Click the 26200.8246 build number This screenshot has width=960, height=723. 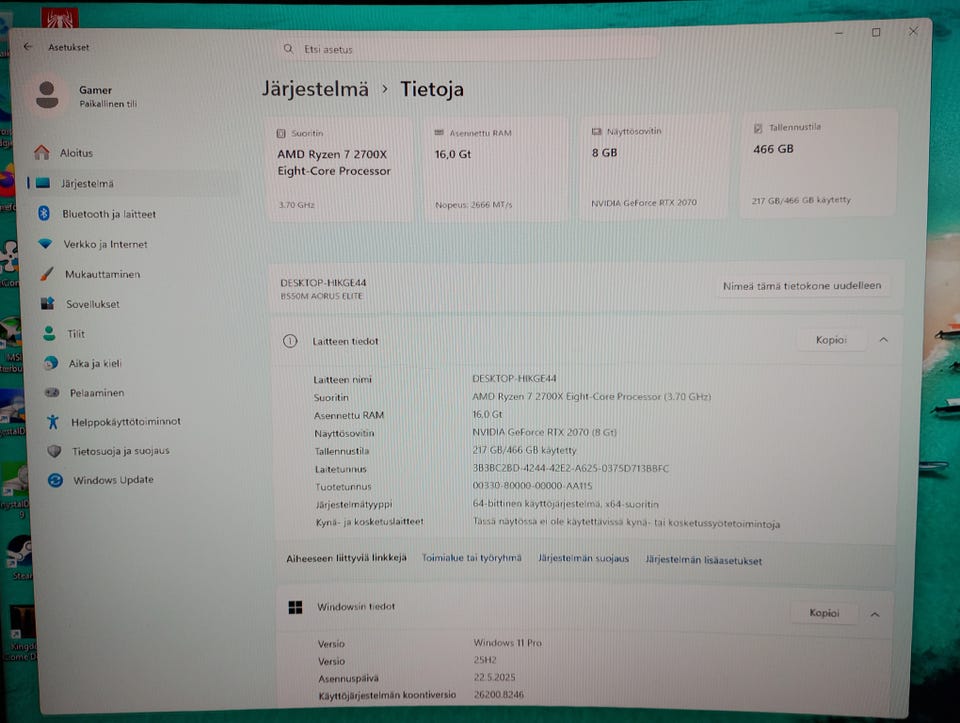499,694
